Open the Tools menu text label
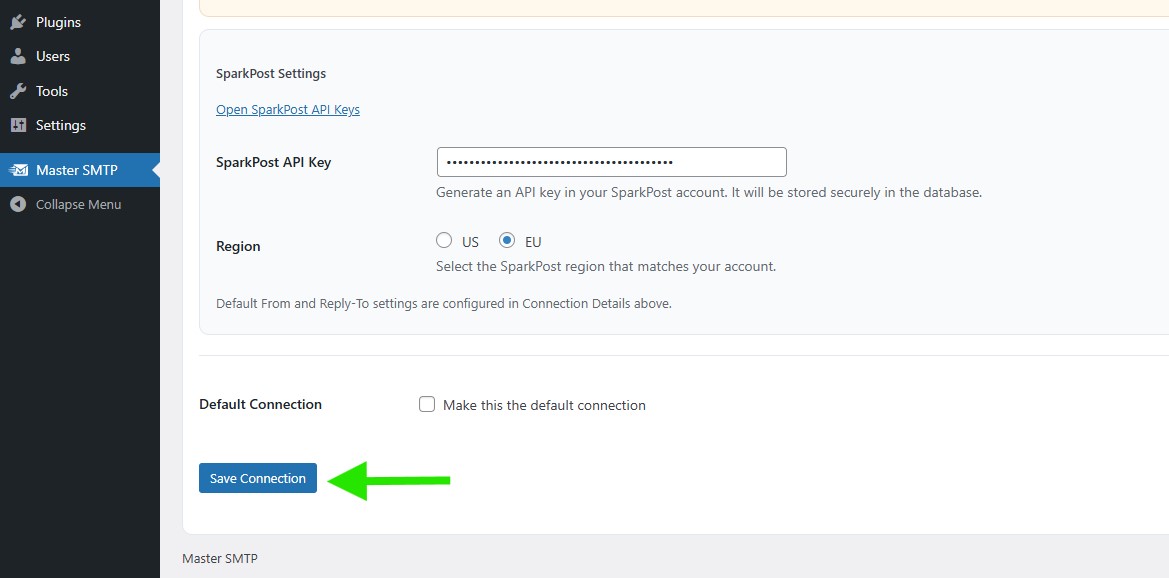Image resolution: width=1169 pixels, height=578 pixels. 52,91
